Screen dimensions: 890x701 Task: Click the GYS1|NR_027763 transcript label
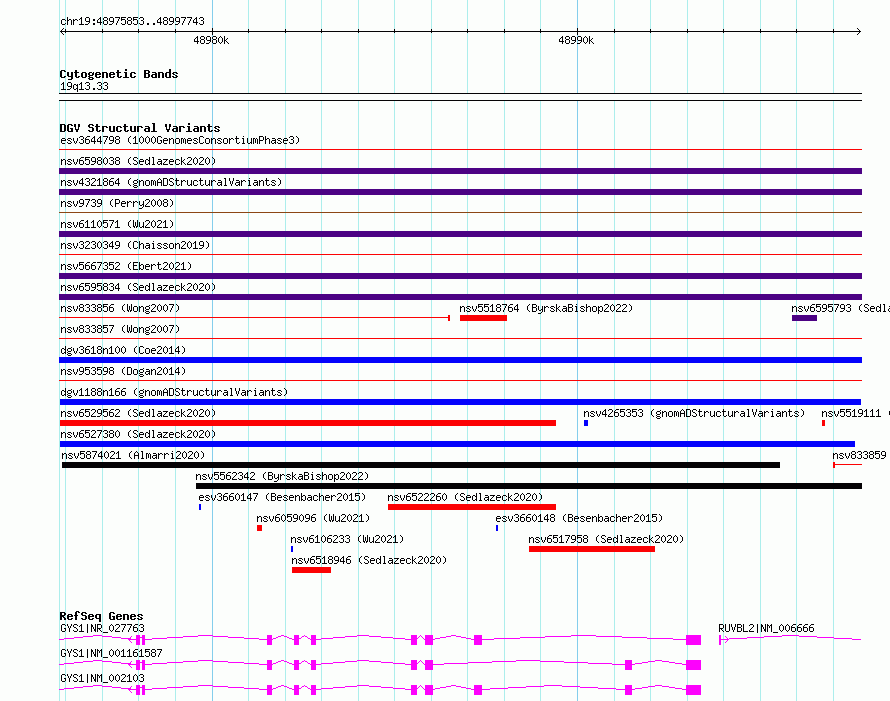[102, 628]
